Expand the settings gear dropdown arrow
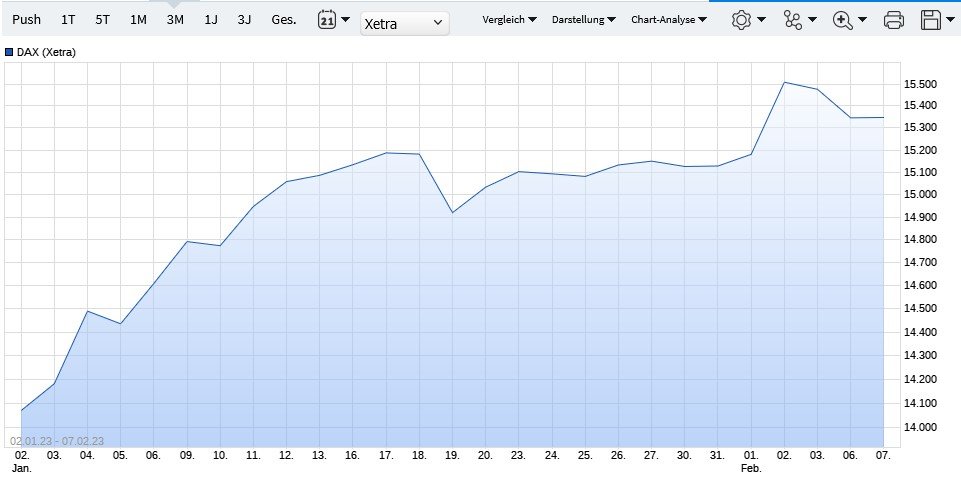The width and height of the screenshot is (961, 477). point(761,20)
